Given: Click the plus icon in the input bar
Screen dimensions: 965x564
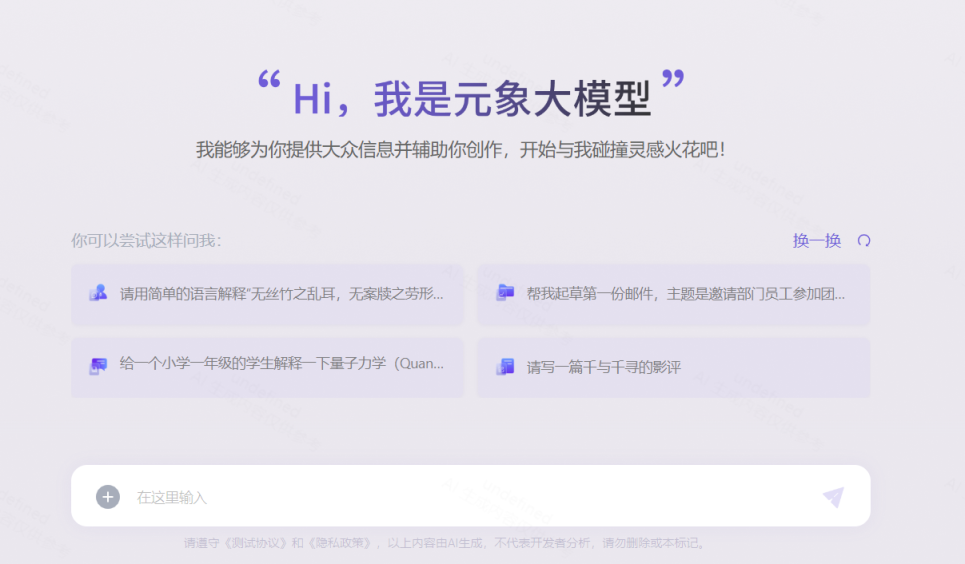Looking at the screenshot, I should [108, 497].
